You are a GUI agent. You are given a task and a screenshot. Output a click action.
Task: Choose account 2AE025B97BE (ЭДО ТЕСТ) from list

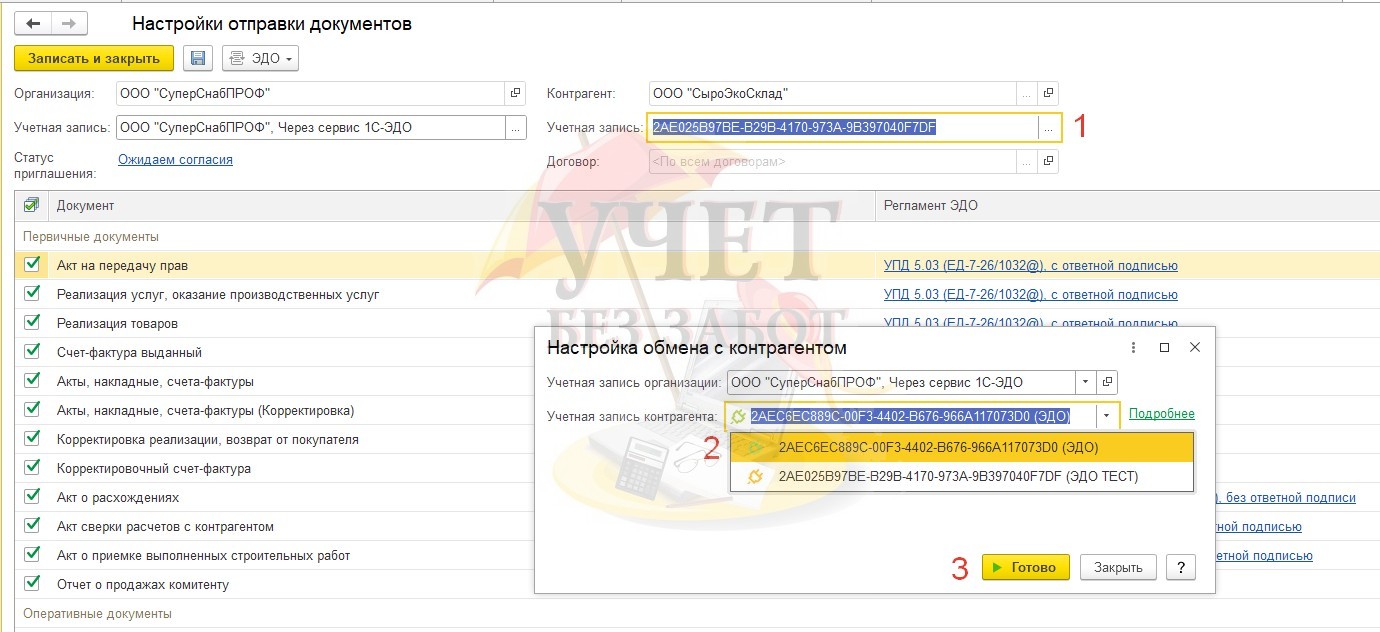tap(961, 476)
